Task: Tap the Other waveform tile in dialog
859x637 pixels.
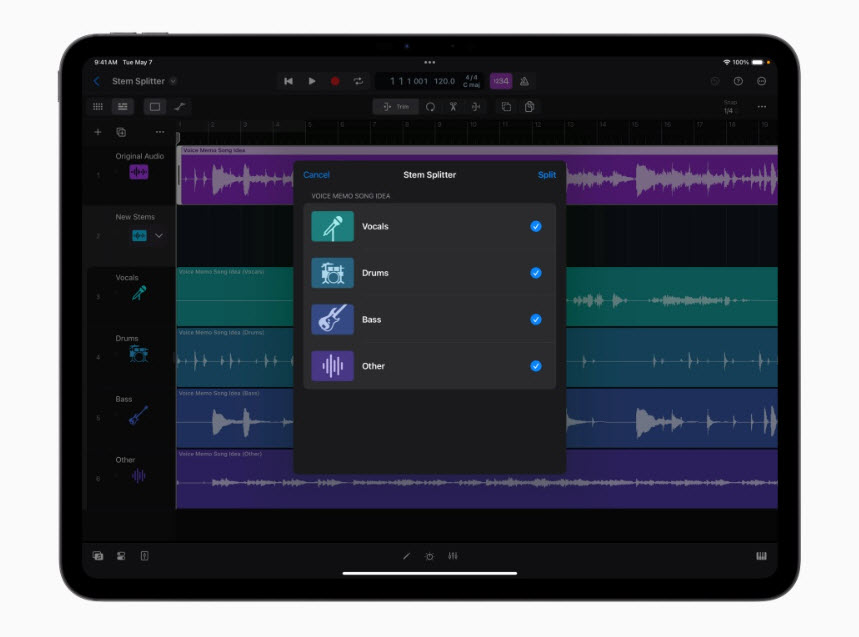Action: (x=333, y=366)
